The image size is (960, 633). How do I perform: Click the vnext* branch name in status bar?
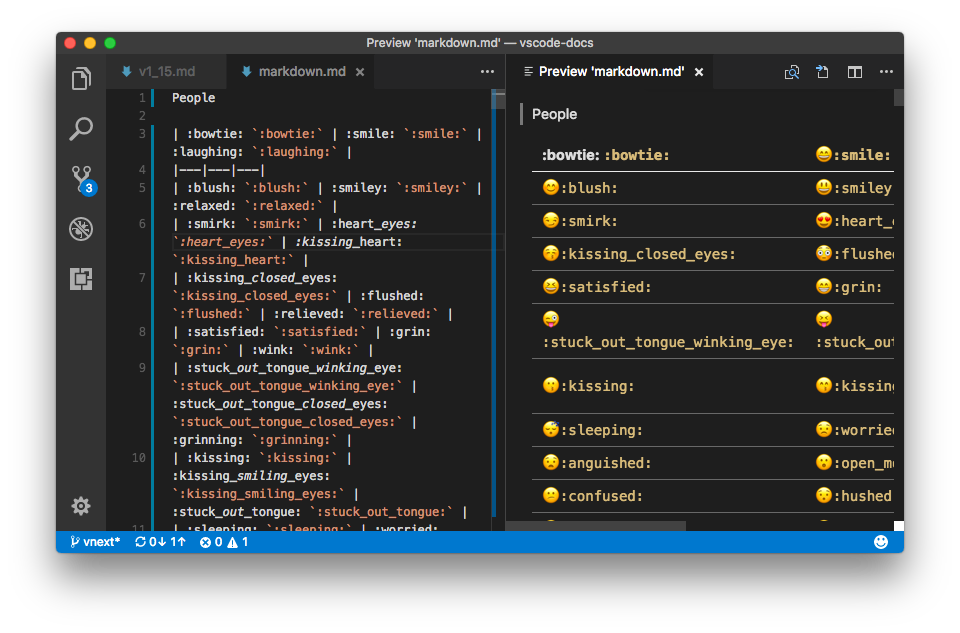[93, 541]
